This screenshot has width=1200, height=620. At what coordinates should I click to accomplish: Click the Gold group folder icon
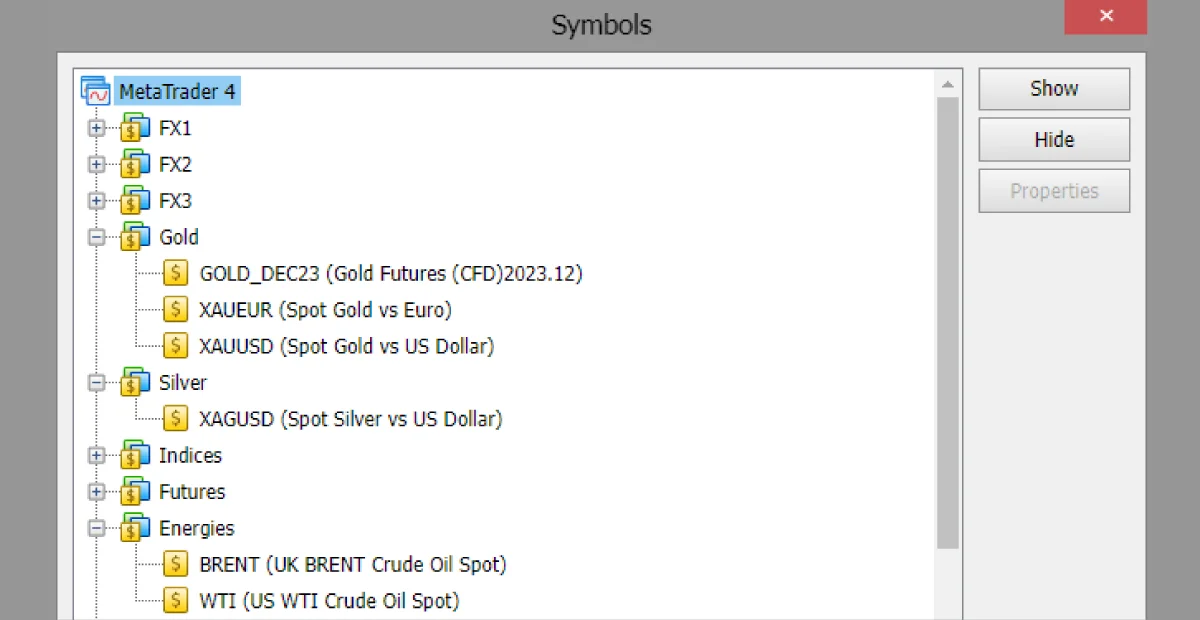click(x=135, y=237)
